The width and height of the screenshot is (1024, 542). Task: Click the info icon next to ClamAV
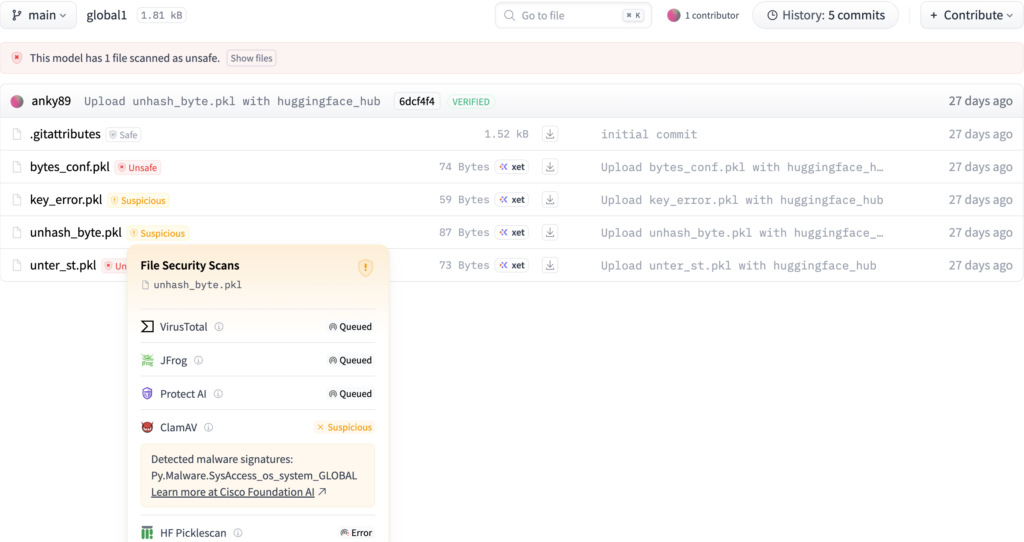pos(209,427)
